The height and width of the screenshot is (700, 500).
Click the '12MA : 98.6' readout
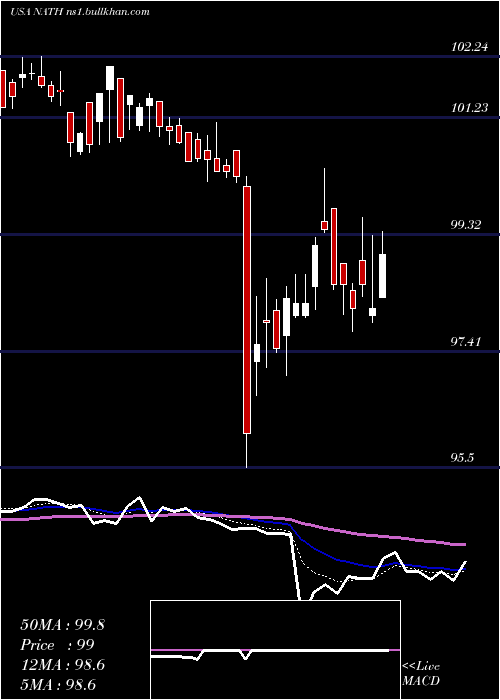click(62, 665)
